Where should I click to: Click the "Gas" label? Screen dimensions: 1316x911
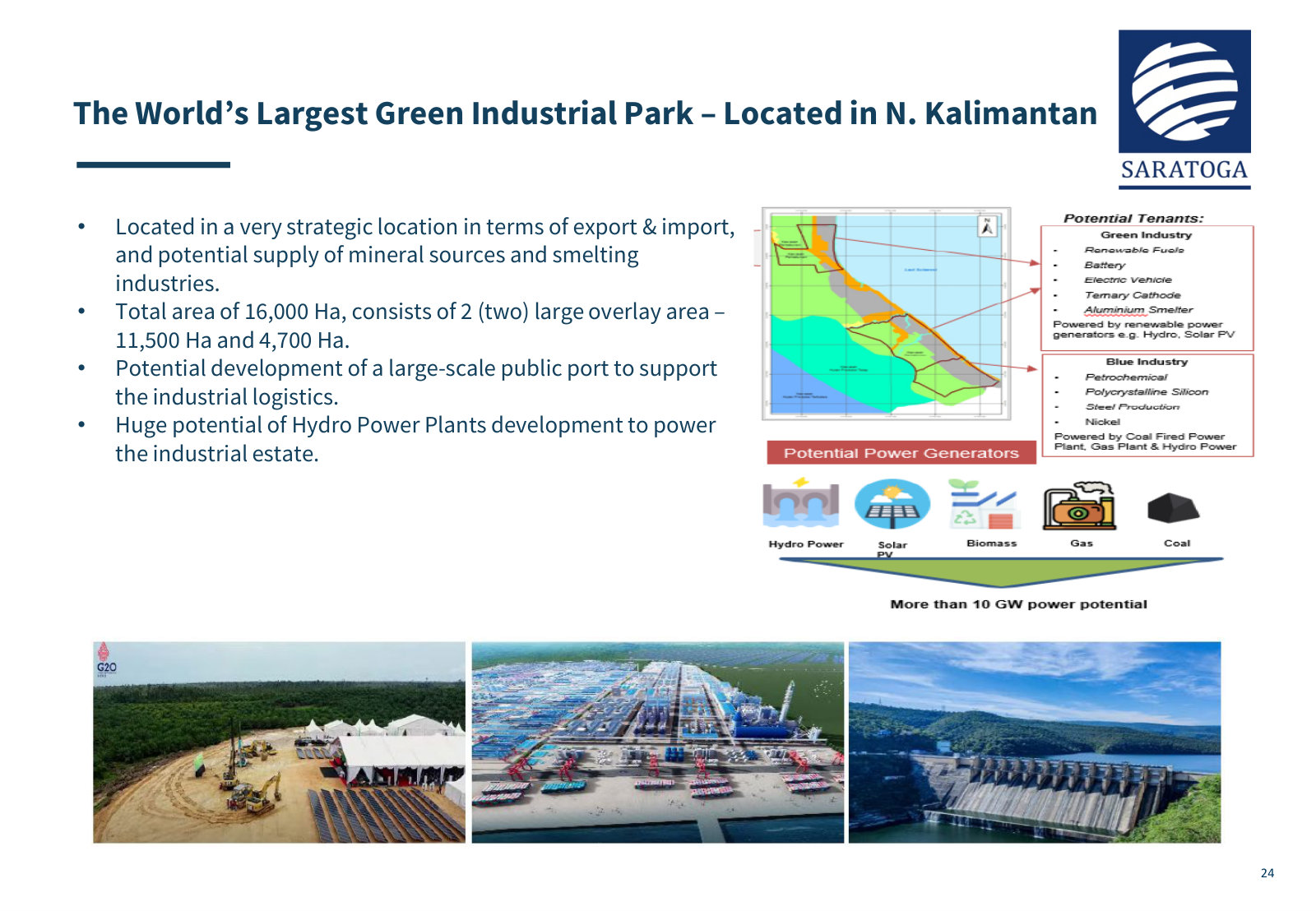click(x=1082, y=543)
